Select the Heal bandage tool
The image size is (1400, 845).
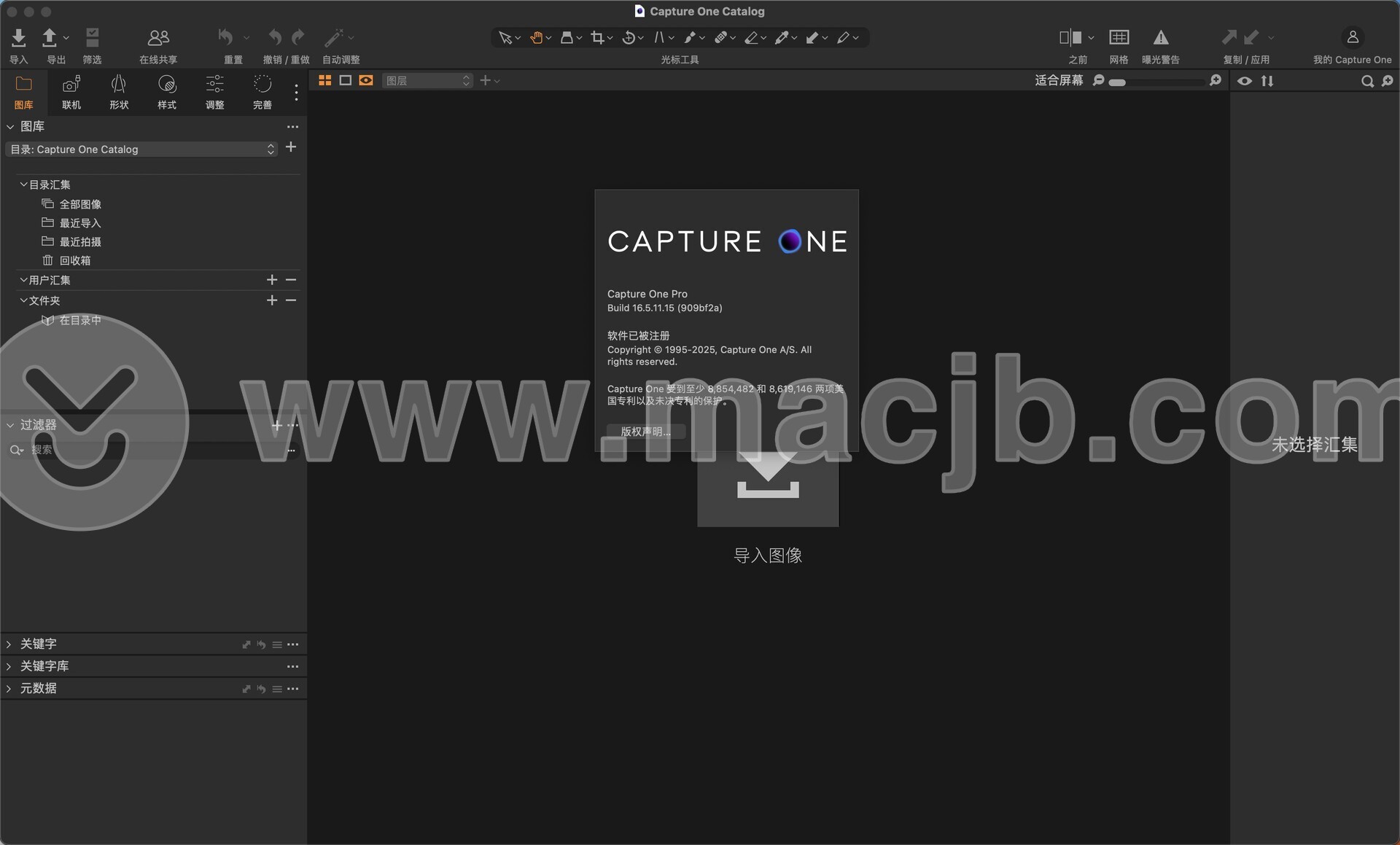(x=720, y=37)
